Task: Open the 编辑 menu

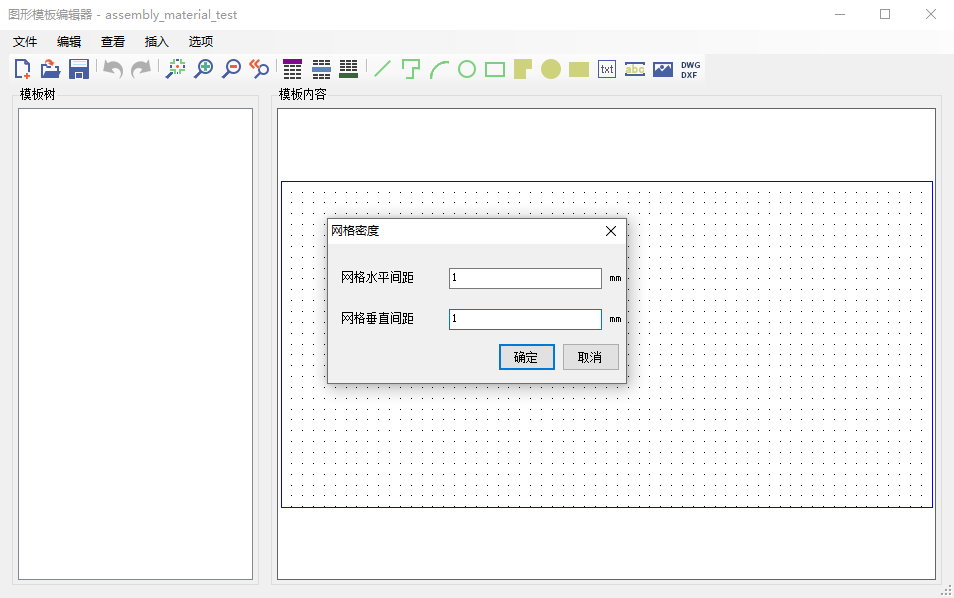Action: [x=69, y=41]
